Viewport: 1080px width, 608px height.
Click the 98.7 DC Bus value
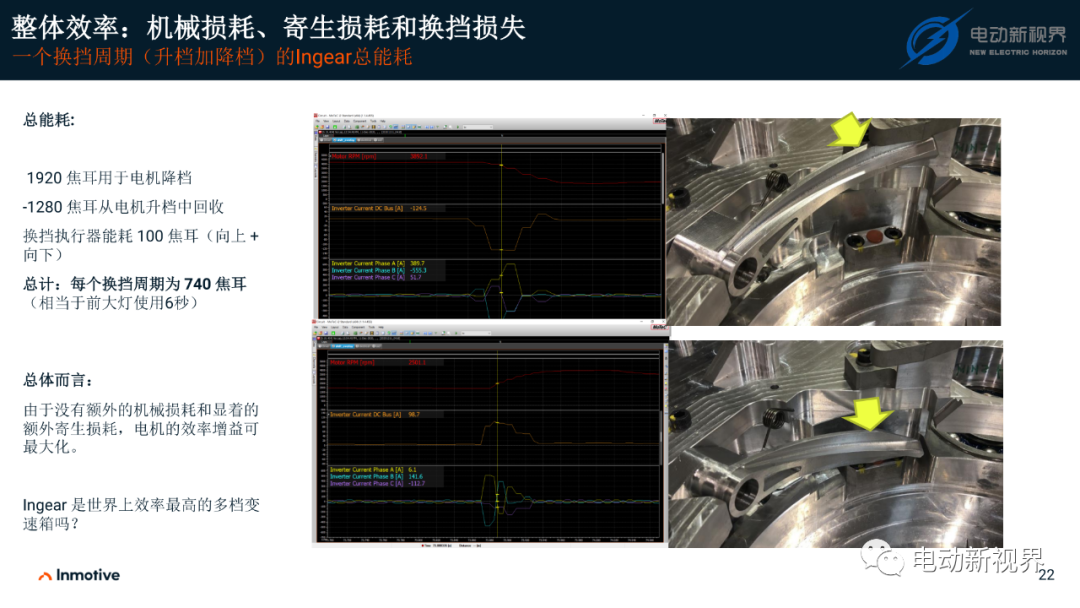pyautogui.click(x=414, y=415)
